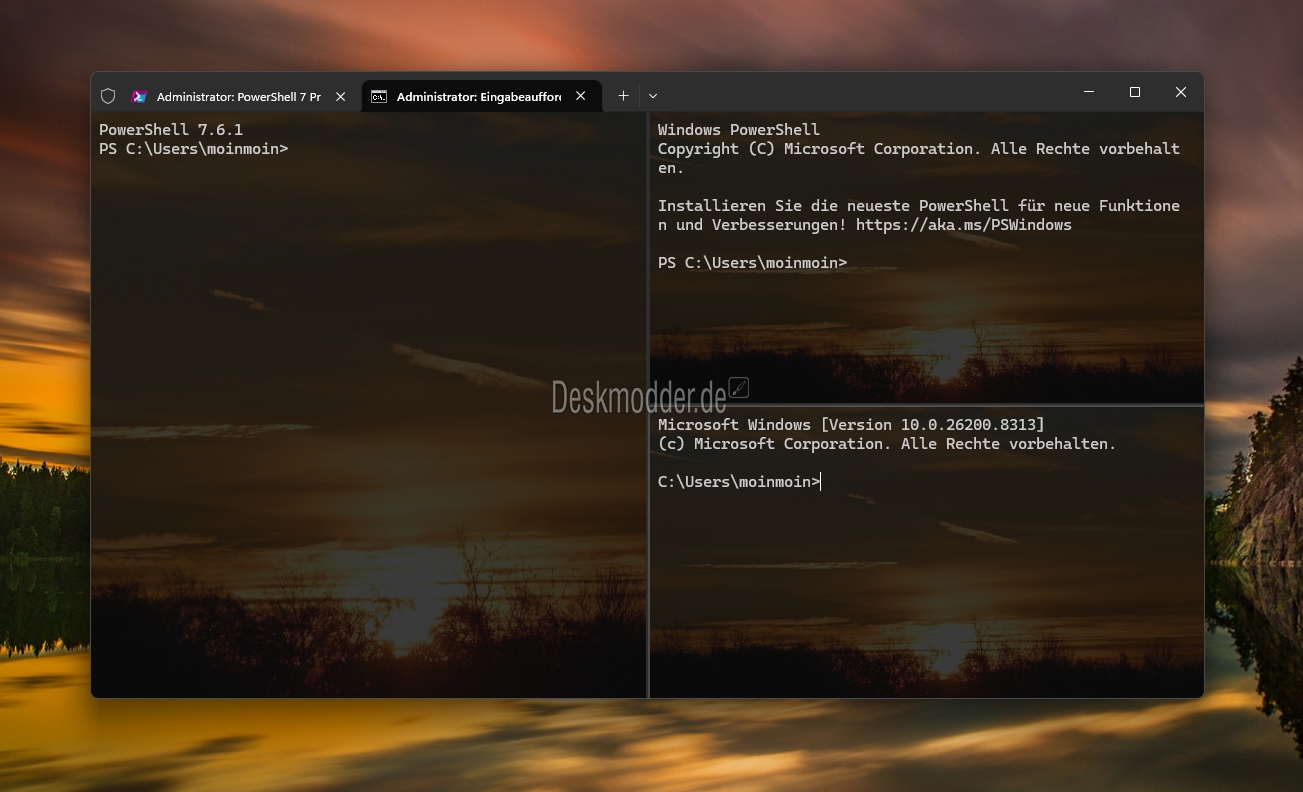The height and width of the screenshot is (792, 1303).
Task: Maximize the Terminal window
Action: click(1135, 92)
